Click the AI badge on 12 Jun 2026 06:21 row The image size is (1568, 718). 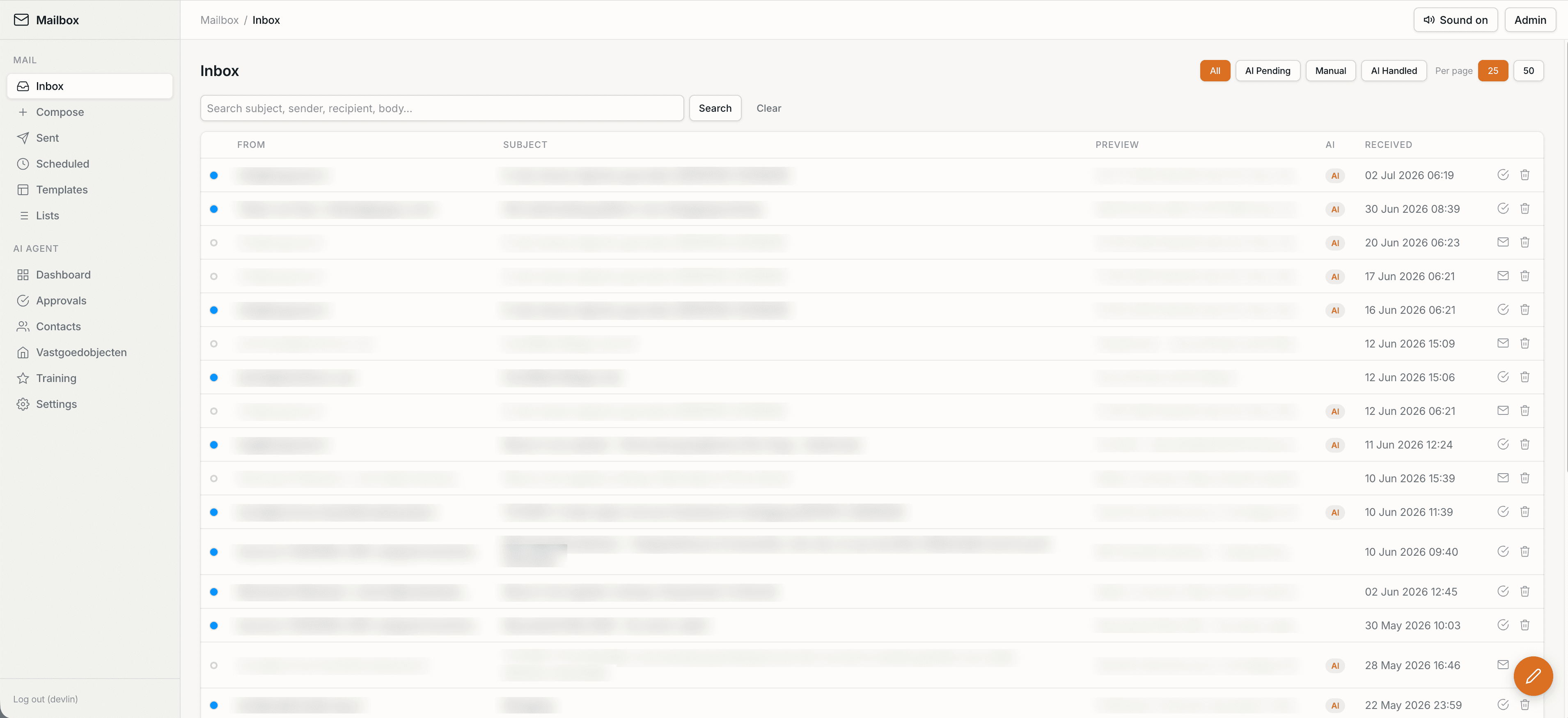(x=1335, y=411)
